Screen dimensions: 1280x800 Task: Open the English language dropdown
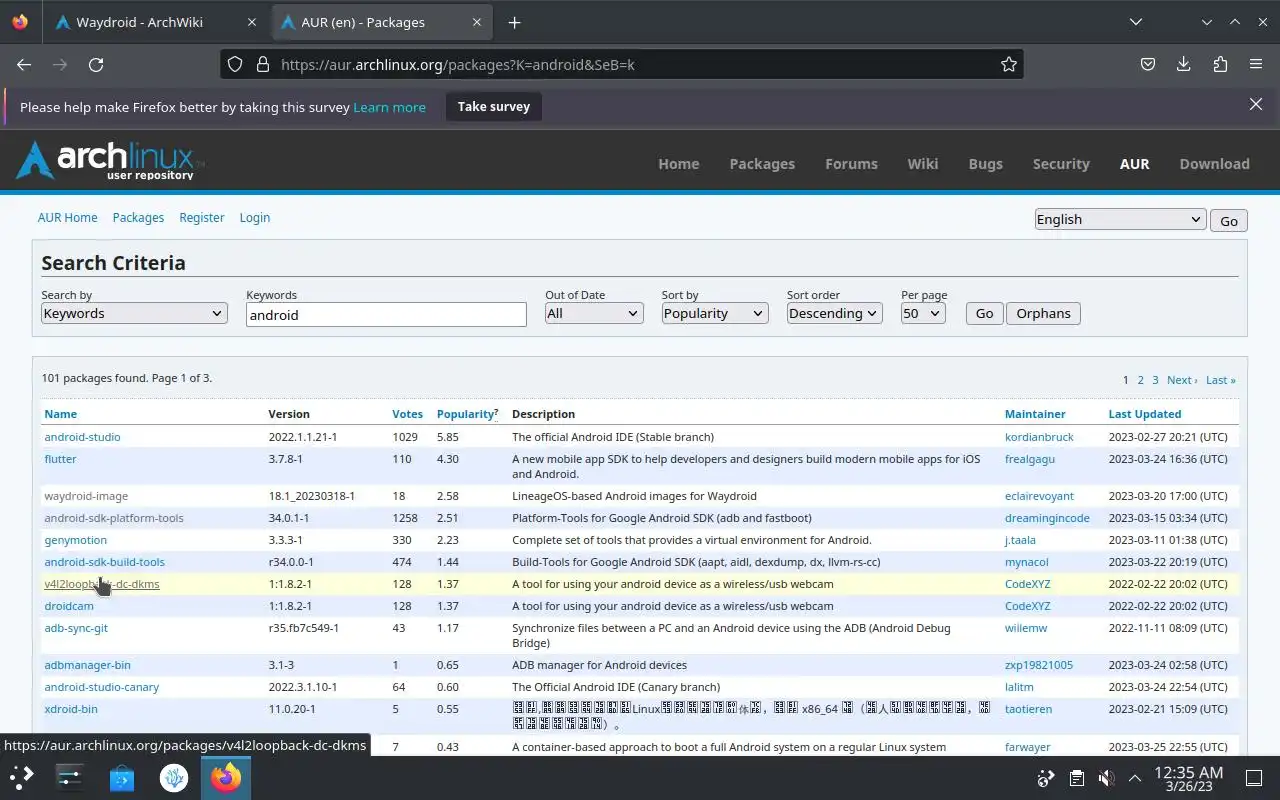pyautogui.click(x=1120, y=219)
